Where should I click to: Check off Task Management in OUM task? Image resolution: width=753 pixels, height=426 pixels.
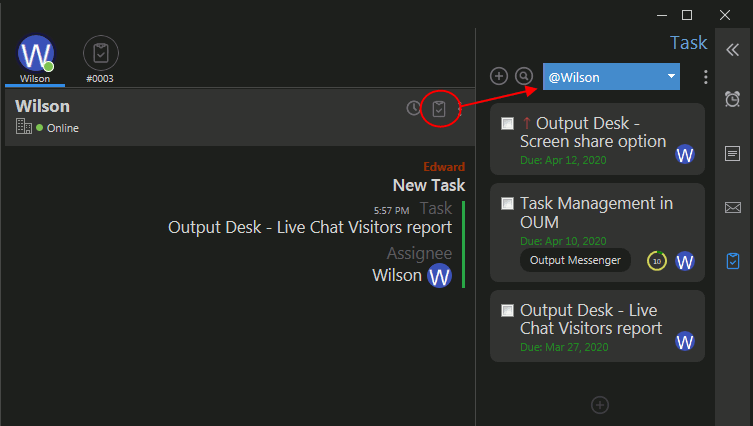tap(508, 204)
